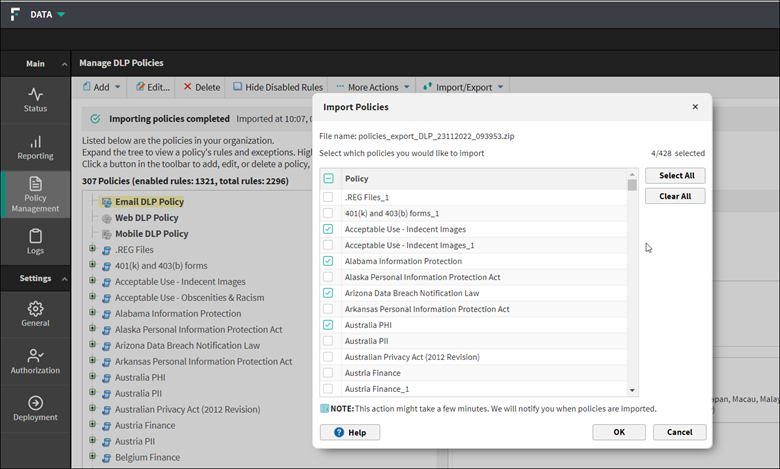This screenshot has width=780, height=469.
Task: Open the Authorization settings icon
Action: click(35, 360)
